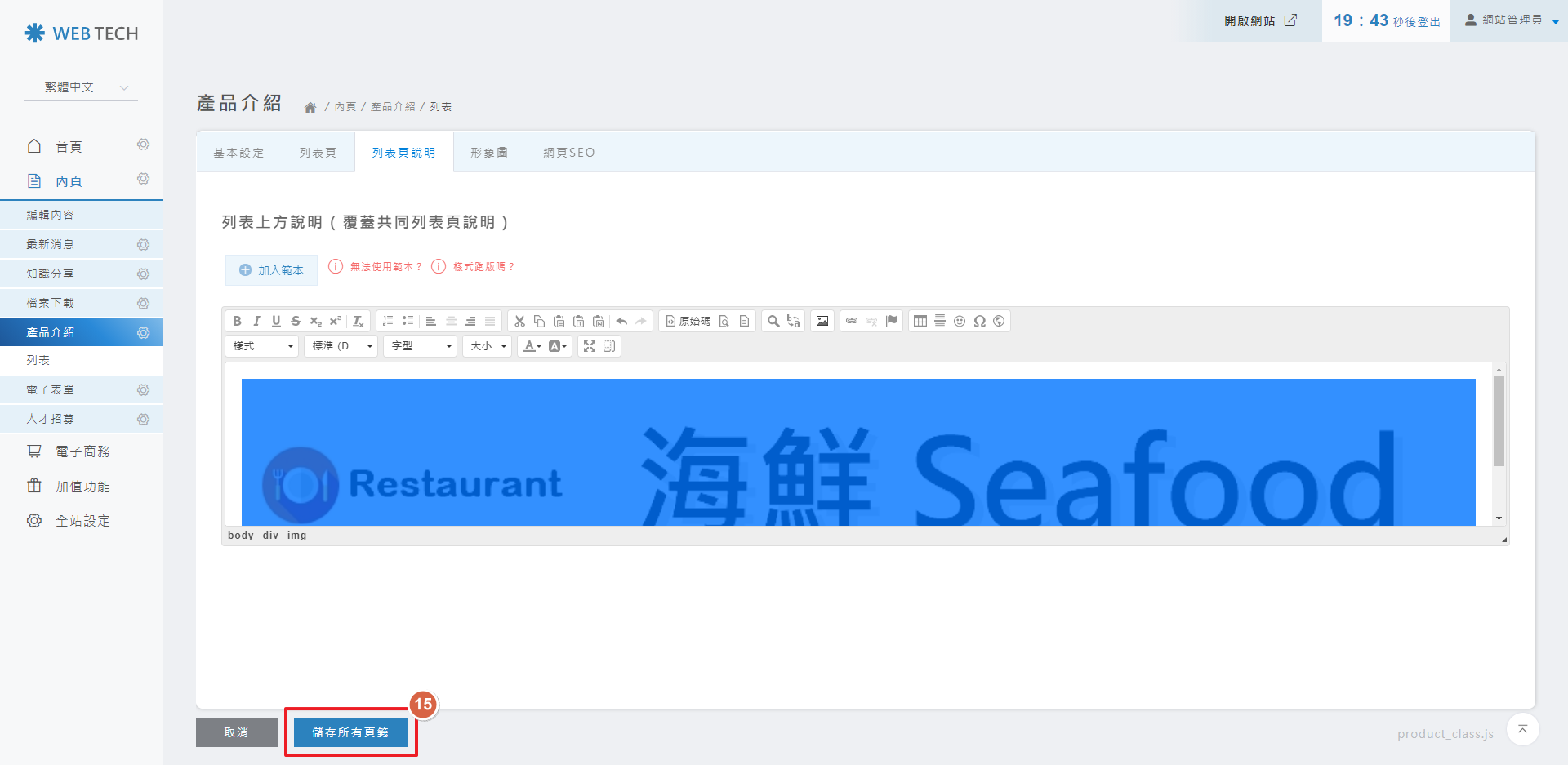
Task: Open the 樣式 styles dropdown
Action: (262, 346)
